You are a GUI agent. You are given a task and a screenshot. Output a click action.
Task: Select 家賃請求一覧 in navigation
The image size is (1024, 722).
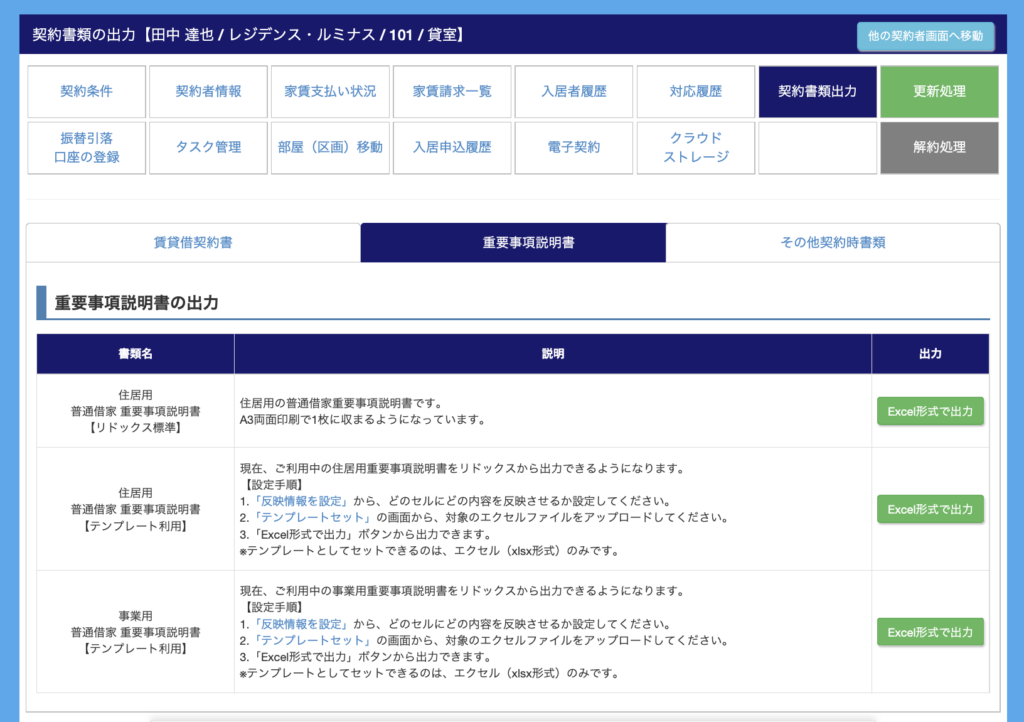[x=452, y=92]
